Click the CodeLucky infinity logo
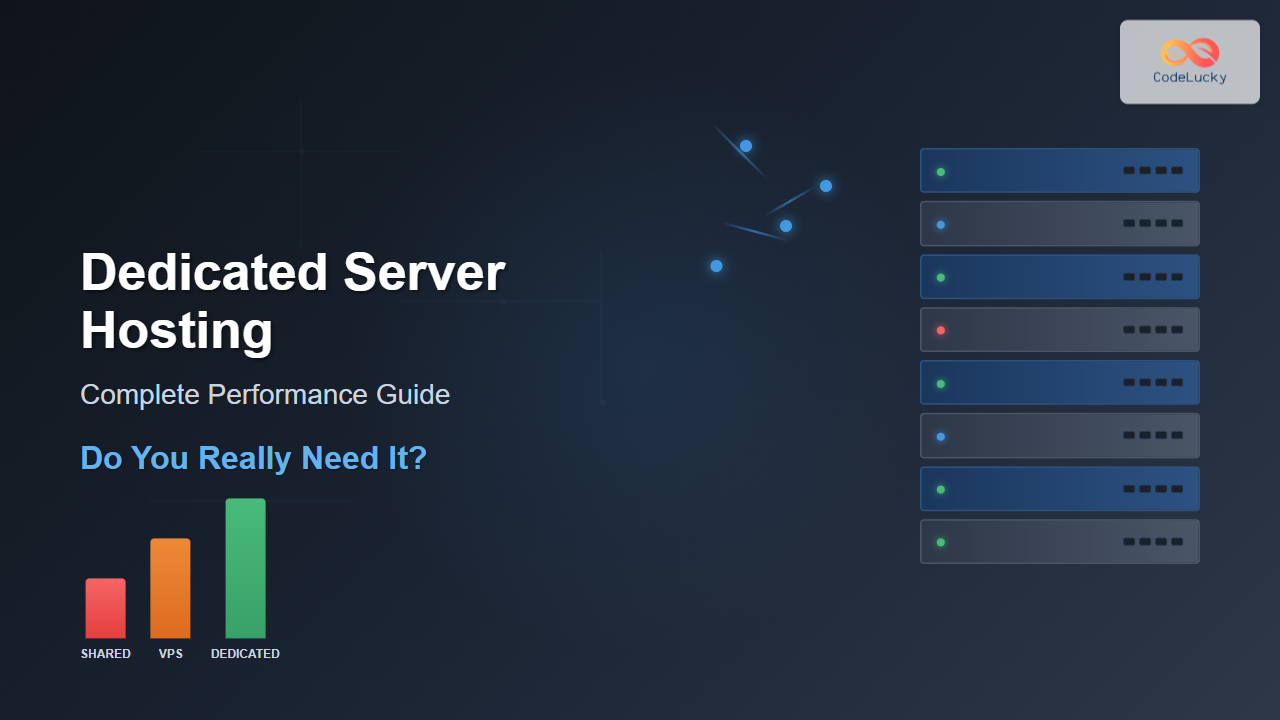Viewport: 1280px width, 720px height. point(1189,52)
